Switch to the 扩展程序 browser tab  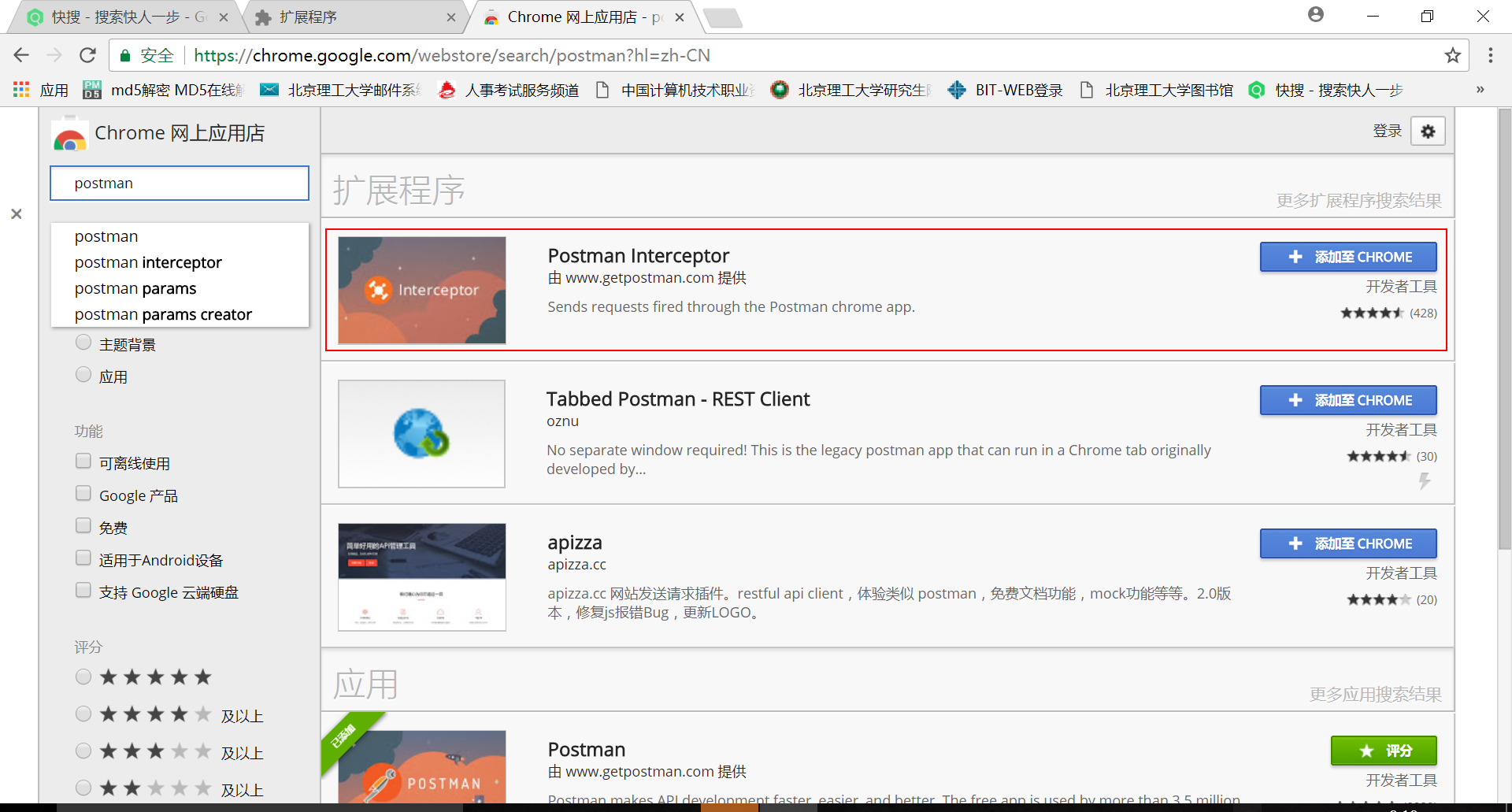click(x=354, y=17)
